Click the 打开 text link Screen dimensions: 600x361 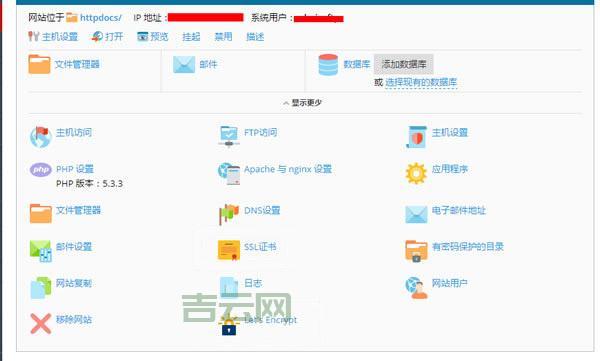(114, 37)
